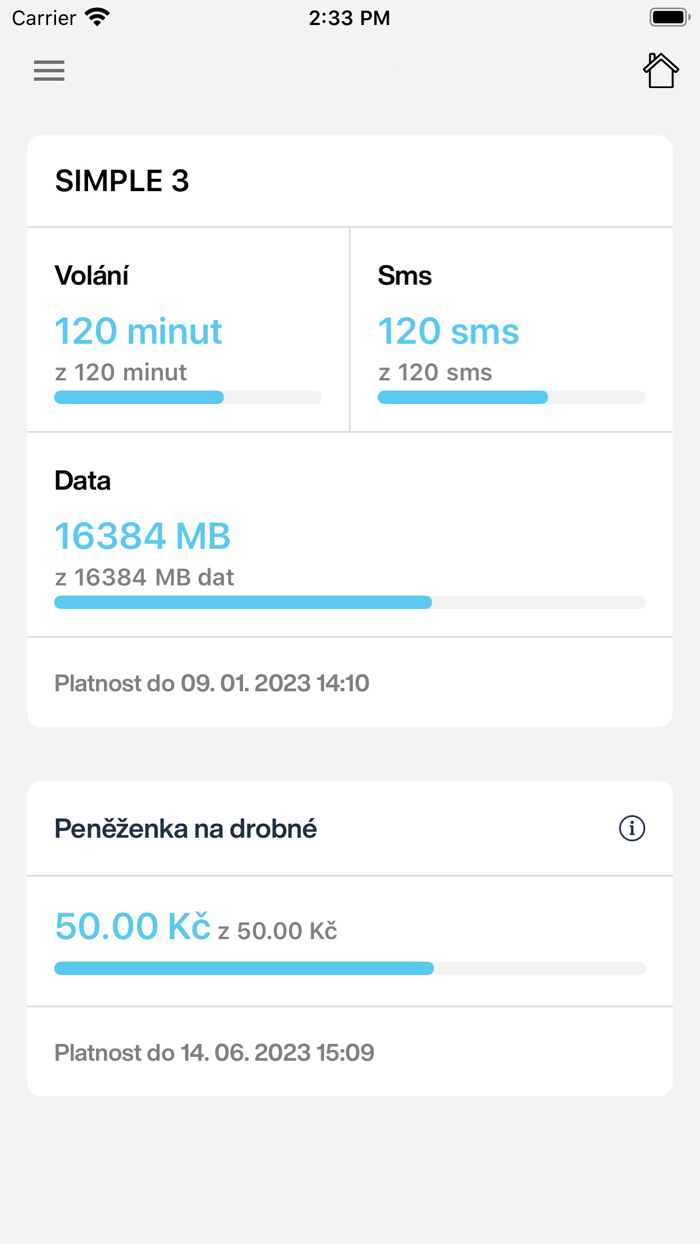Tap the home icon
Screen dimensions: 700x1244
660,70
